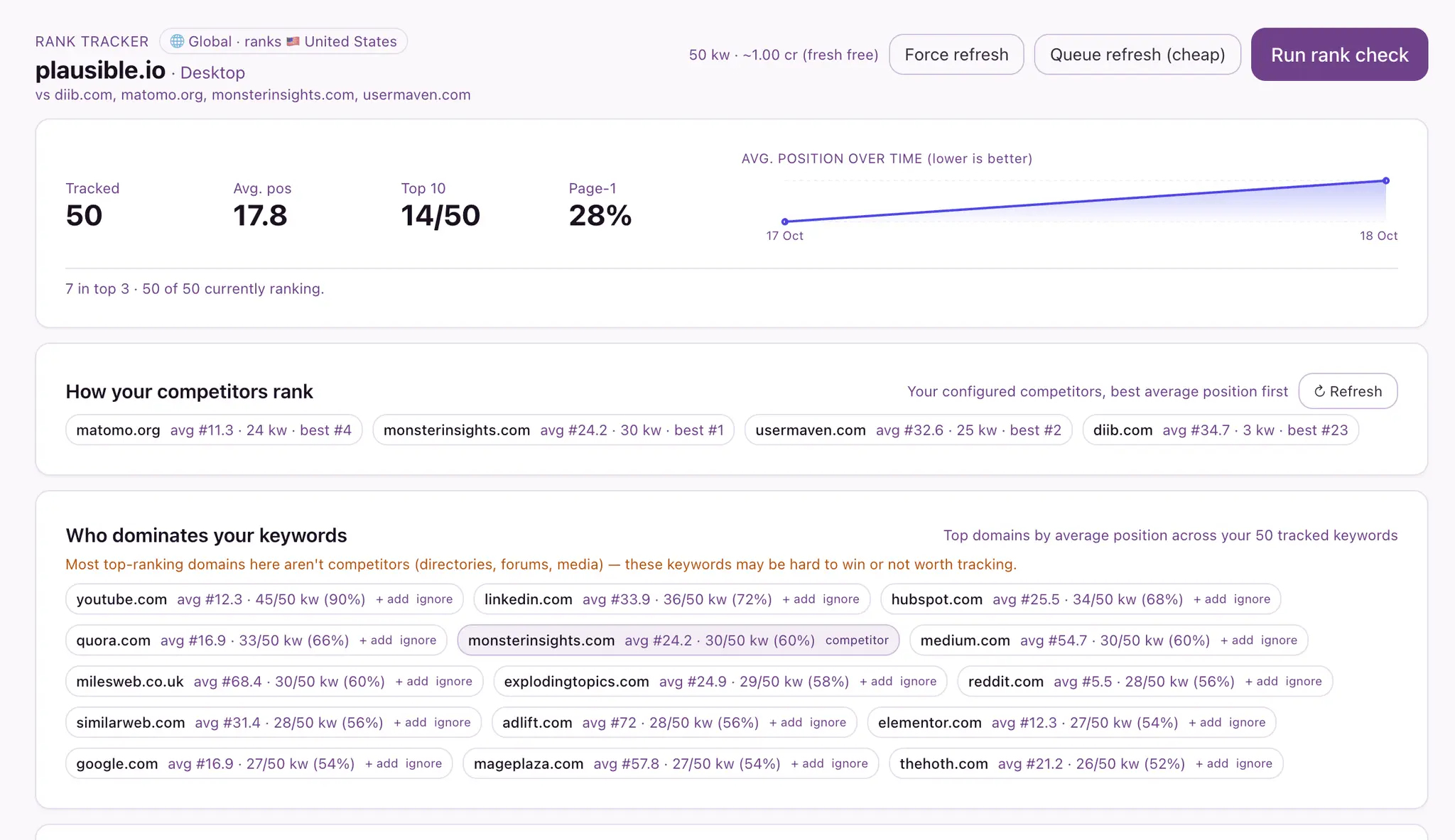Add linkedin.com as competitor
Screen dimensions: 1455x840
(799, 599)
